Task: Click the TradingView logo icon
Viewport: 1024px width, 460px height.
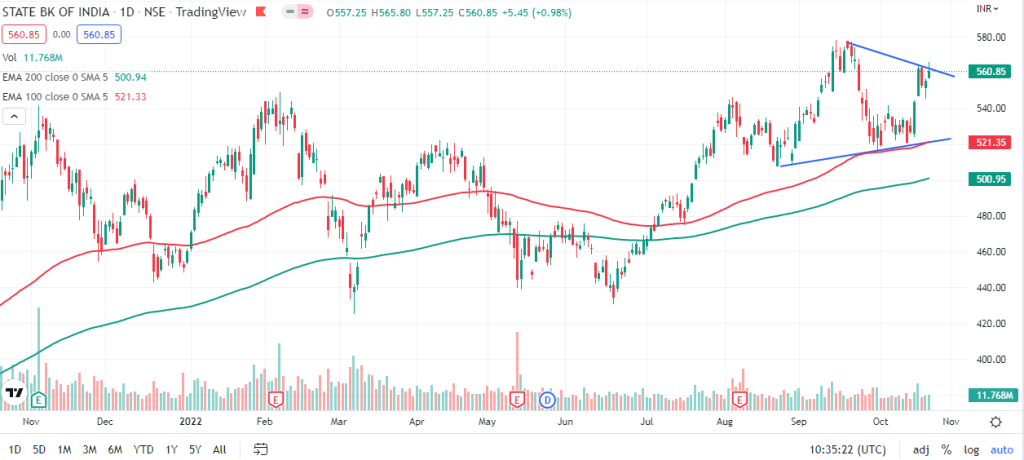Action: tap(14, 392)
